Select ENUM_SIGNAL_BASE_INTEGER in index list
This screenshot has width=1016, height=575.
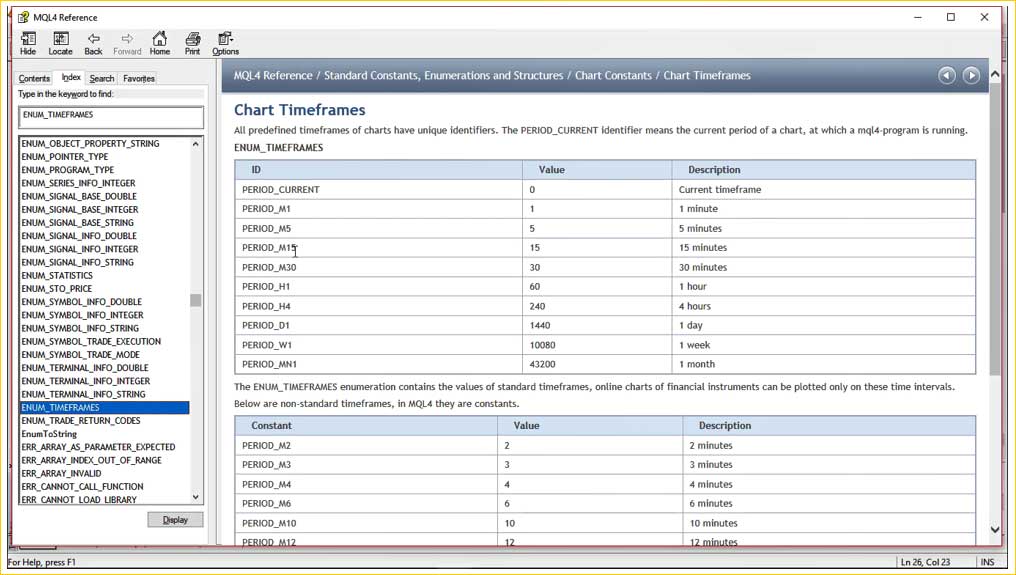pos(80,209)
